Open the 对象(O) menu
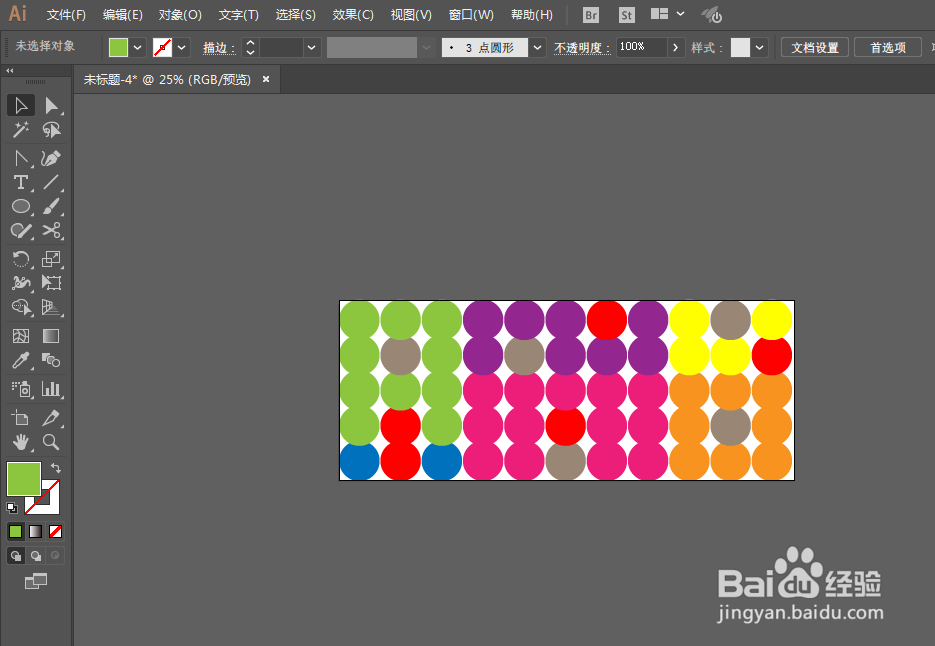The width and height of the screenshot is (935, 646). coord(180,15)
